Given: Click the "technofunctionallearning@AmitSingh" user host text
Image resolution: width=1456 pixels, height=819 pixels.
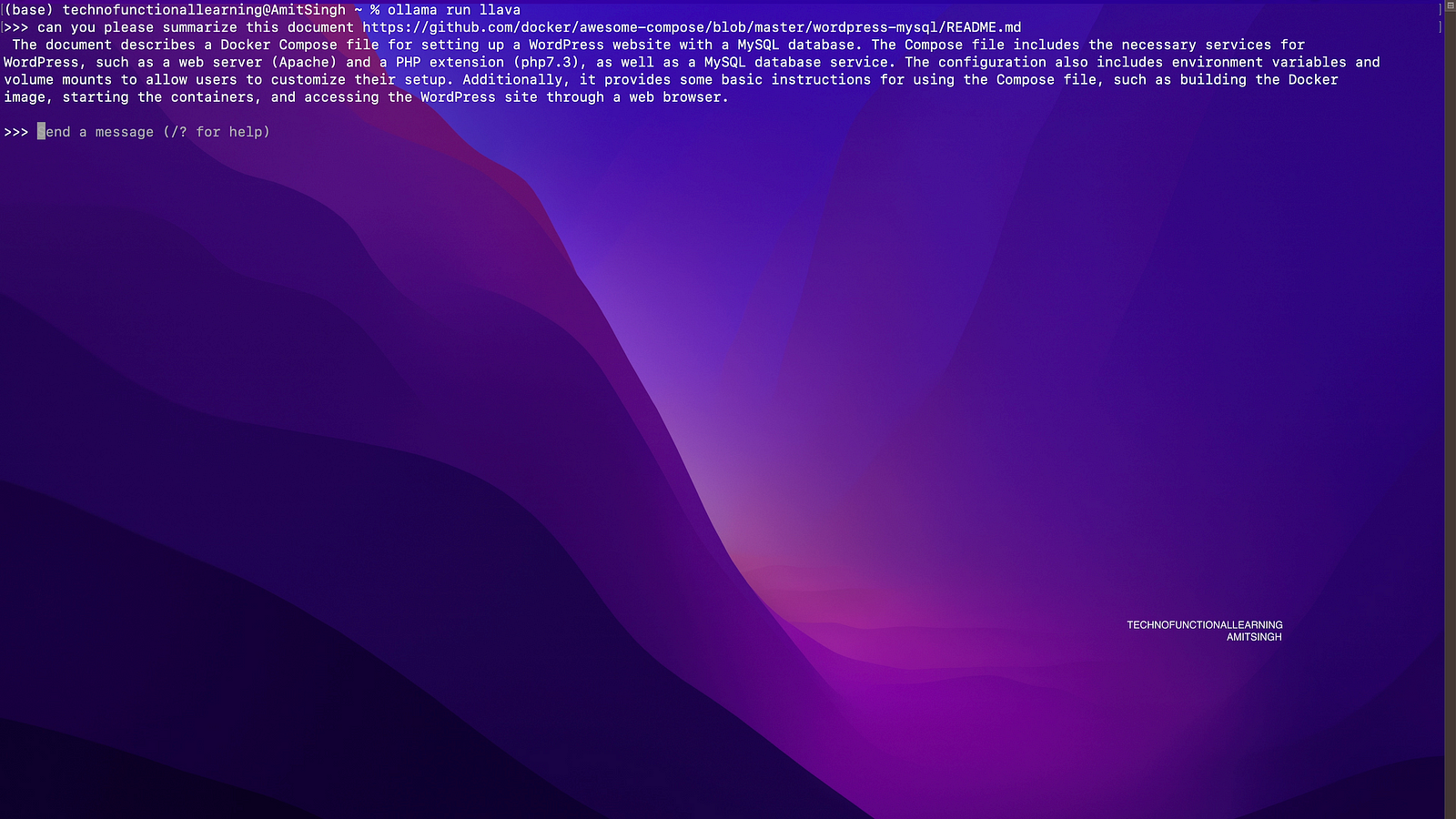Looking at the screenshot, I should tap(204, 10).
